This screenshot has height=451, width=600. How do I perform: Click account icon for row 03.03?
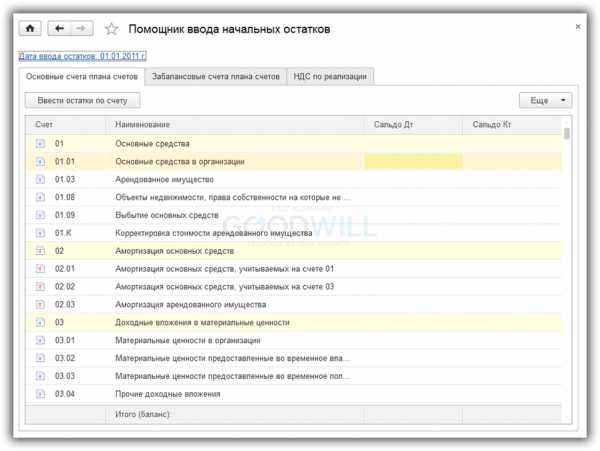[40, 376]
